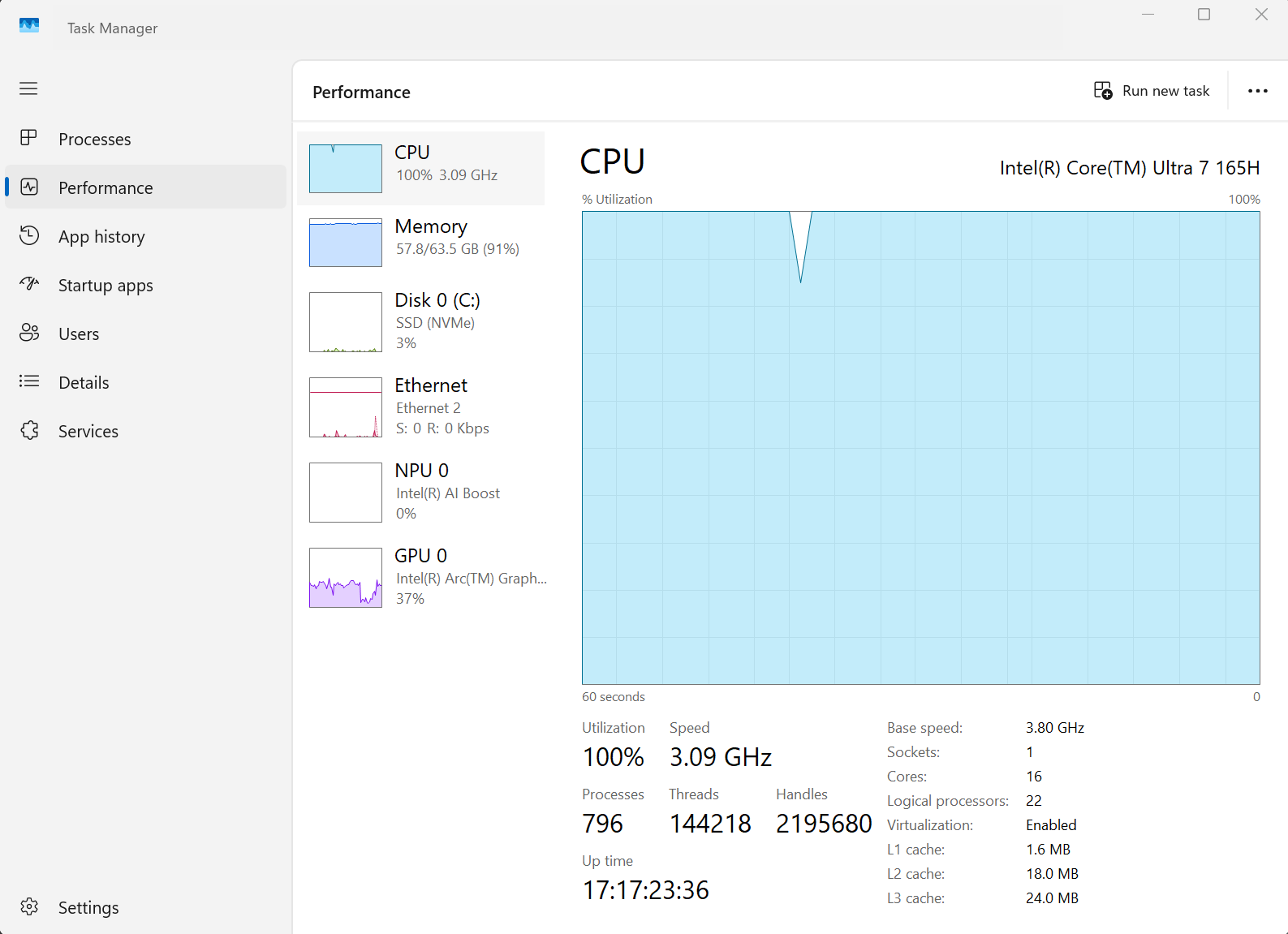Select the Disk 0 (C:) graph thumbnail
This screenshot has width=1288, height=934.
tap(346, 322)
